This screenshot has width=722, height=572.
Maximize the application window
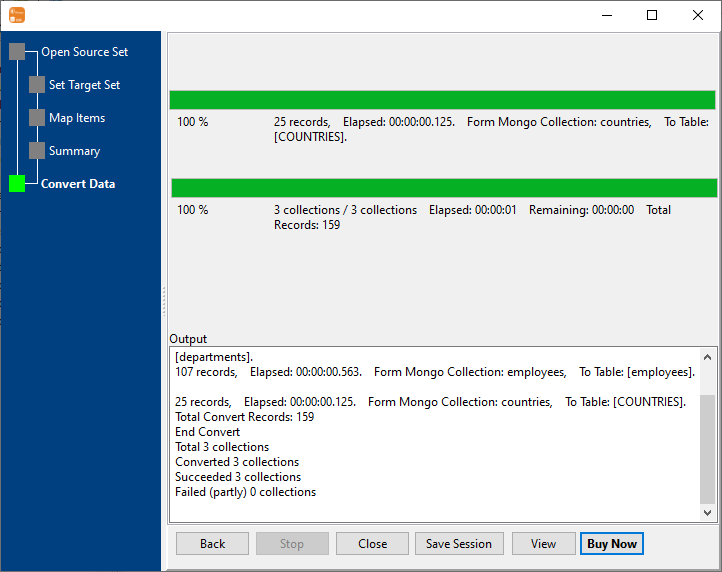pos(652,15)
